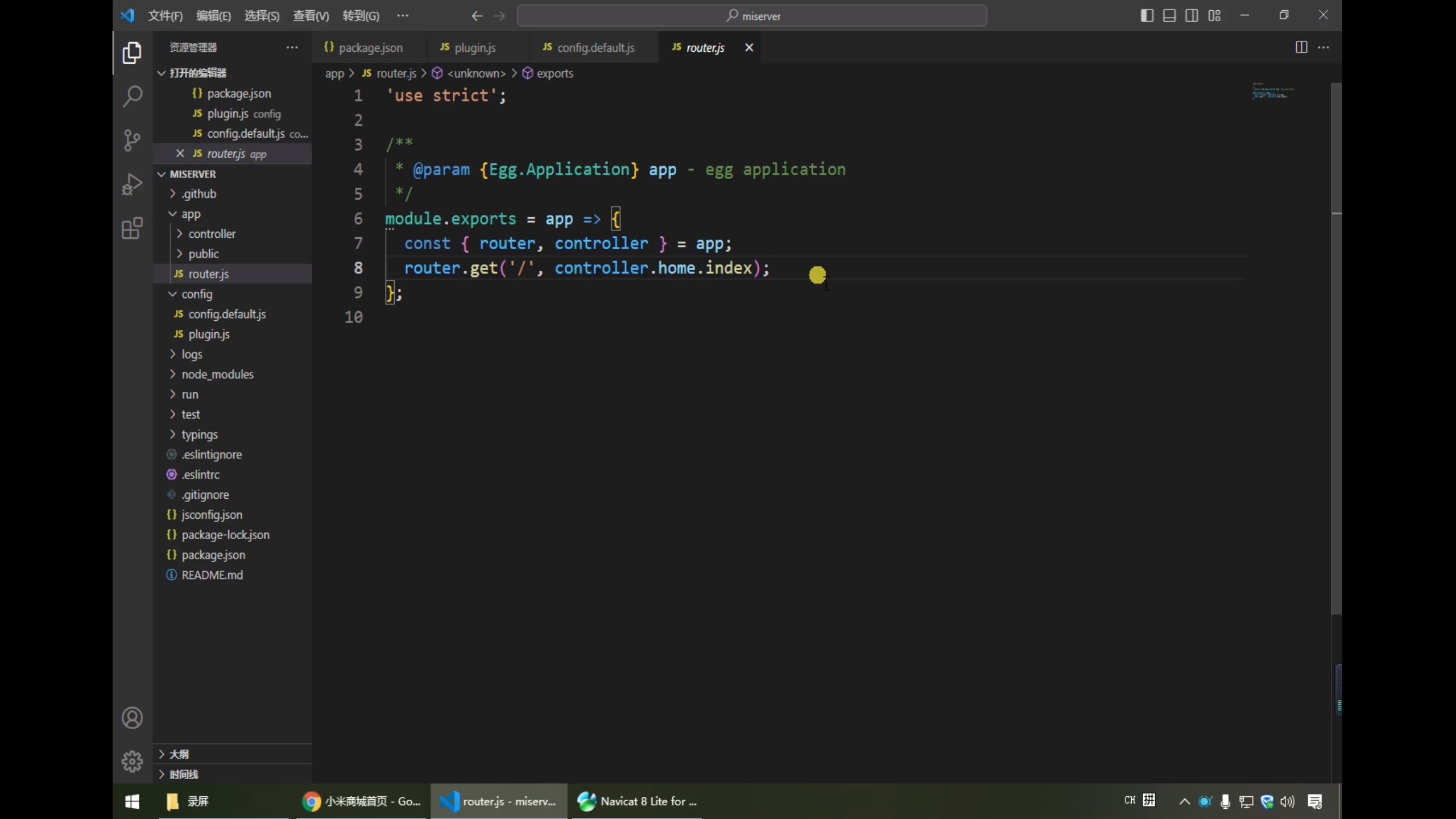Open the Extensions view
Viewport: 1456px width, 819px height.
(x=132, y=229)
